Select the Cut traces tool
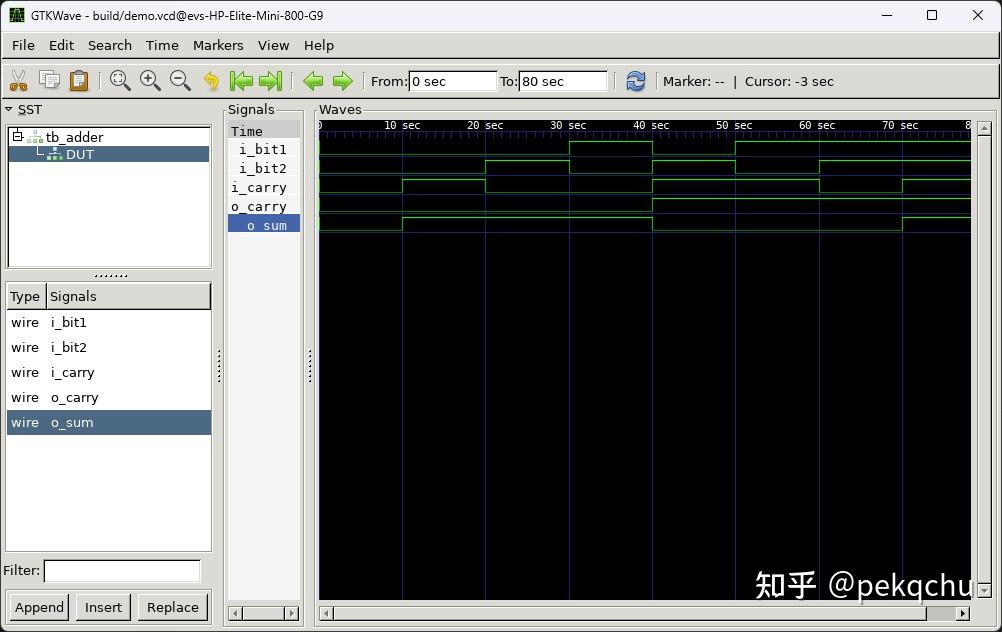This screenshot has height=632, width=1002. click(18, 80)
